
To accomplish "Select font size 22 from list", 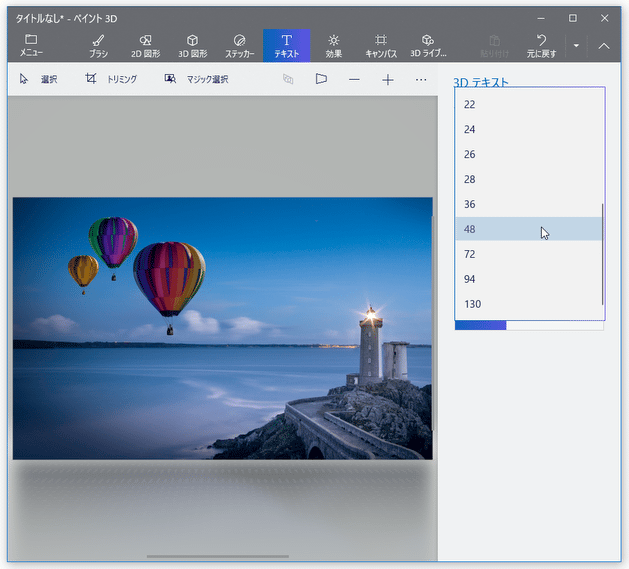I will coord(529,104).
